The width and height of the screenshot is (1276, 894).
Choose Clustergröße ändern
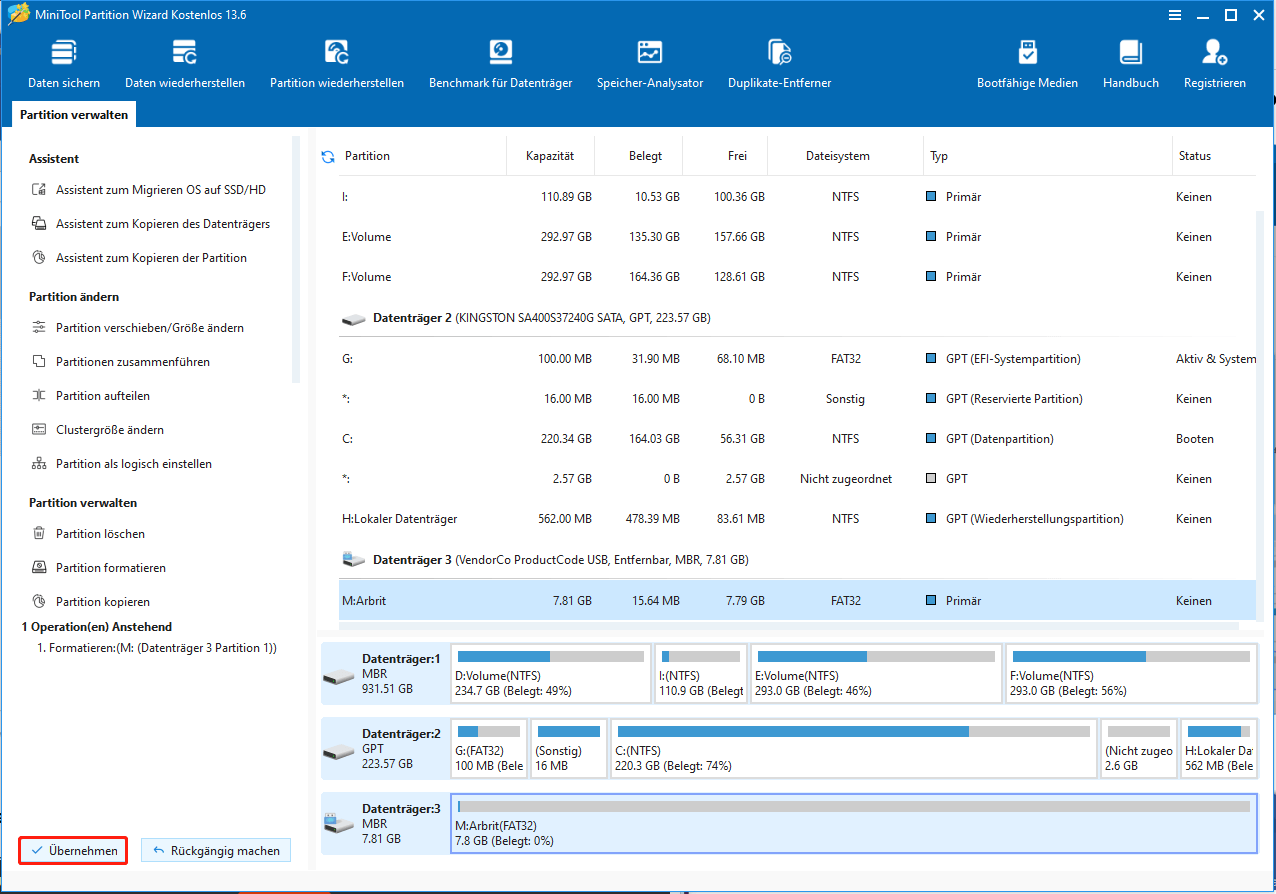point(98,430)
